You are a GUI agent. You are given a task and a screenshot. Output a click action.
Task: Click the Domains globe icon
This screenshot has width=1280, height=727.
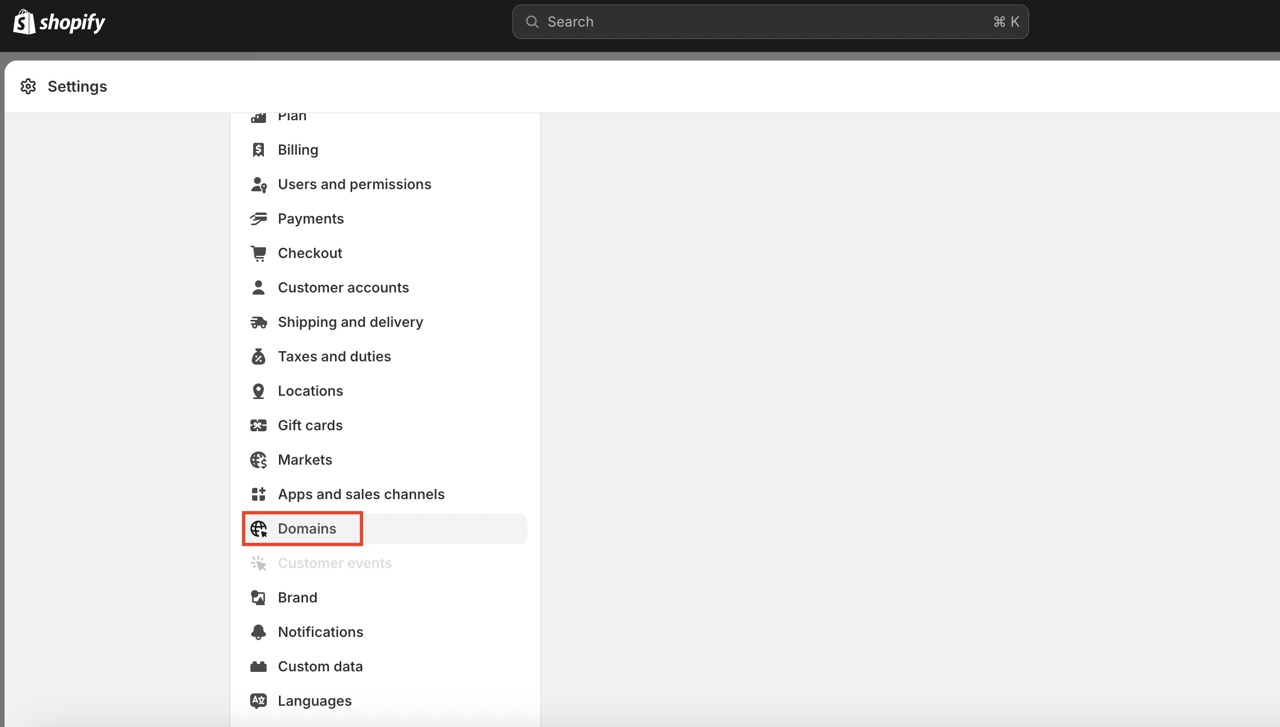[259, 529]
